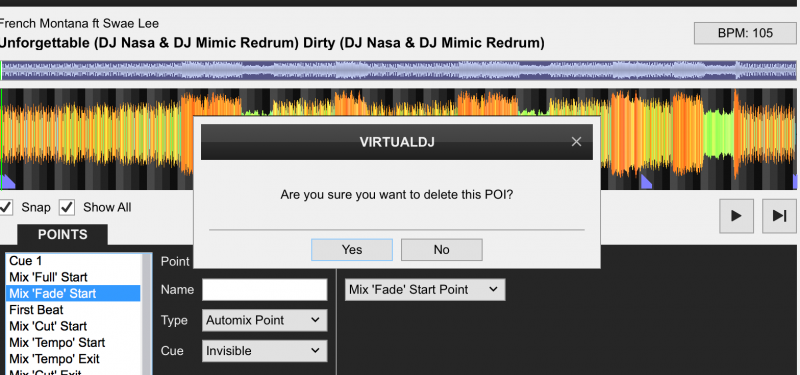
Task: Jump ahead with the skip-to-next icon
Action: coord(779,216)
